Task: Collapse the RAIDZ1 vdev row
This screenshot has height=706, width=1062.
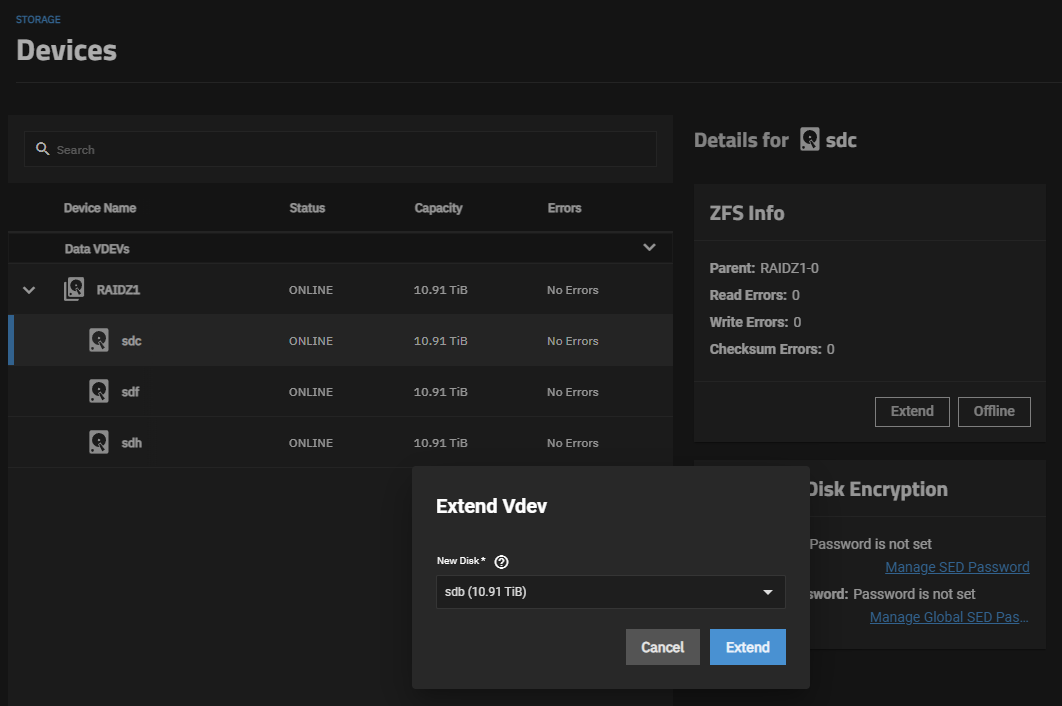Action: (x=29, y=290)
